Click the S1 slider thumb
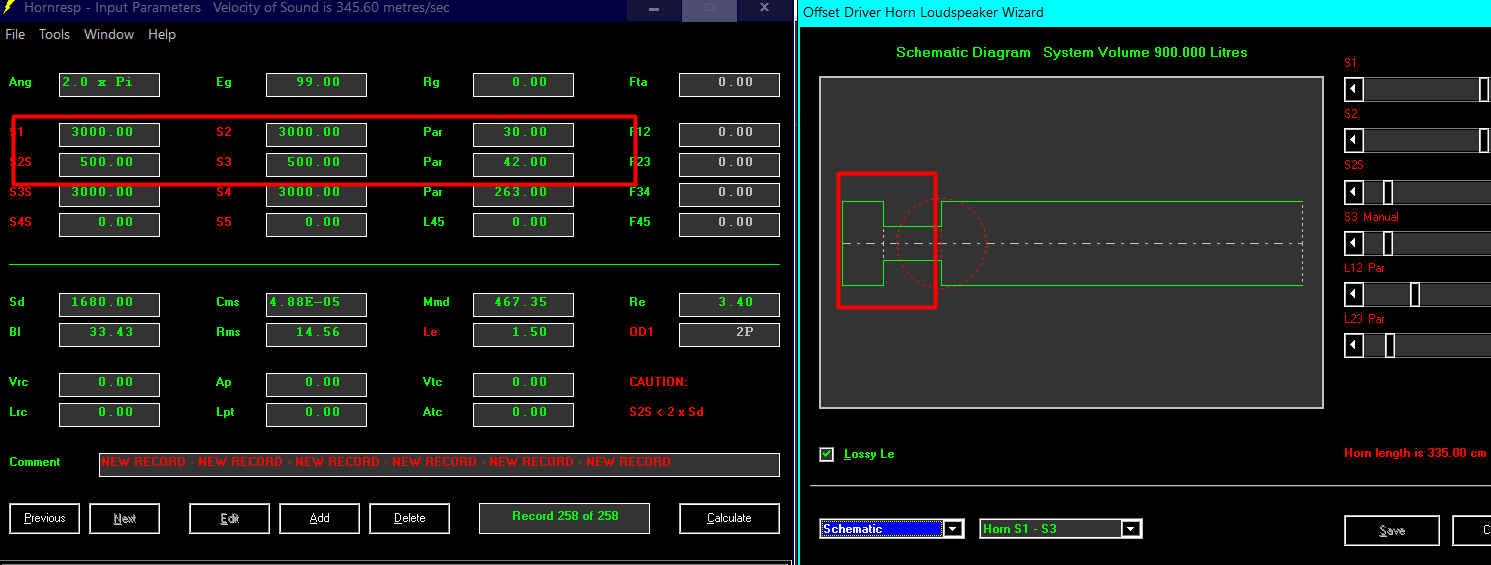The height and width of the screenshot is (565, 1491). 1484,89
